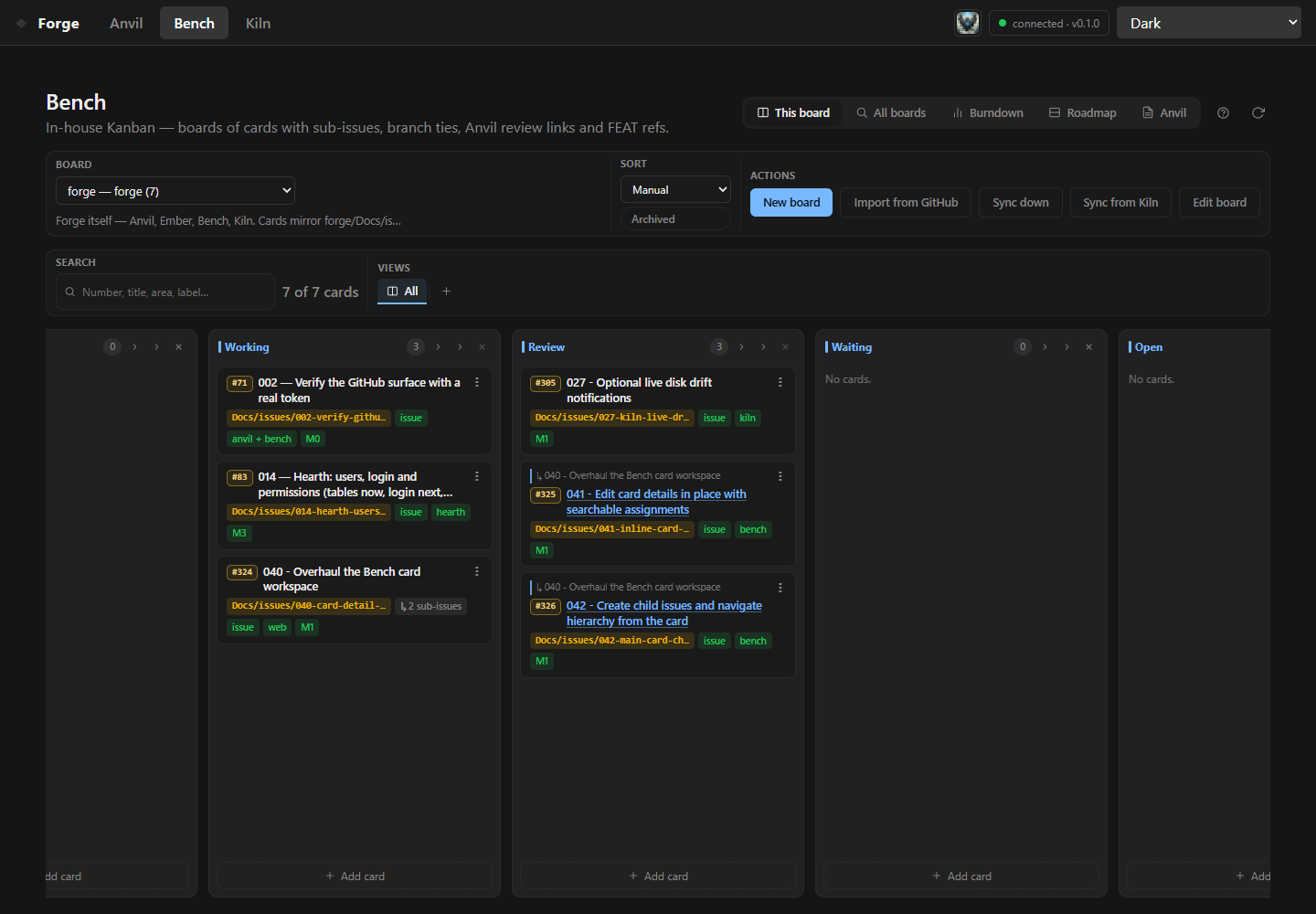Open the kebab menu on card 041
The height and width of the screenshot is (914, 1316).
(780, 476)
